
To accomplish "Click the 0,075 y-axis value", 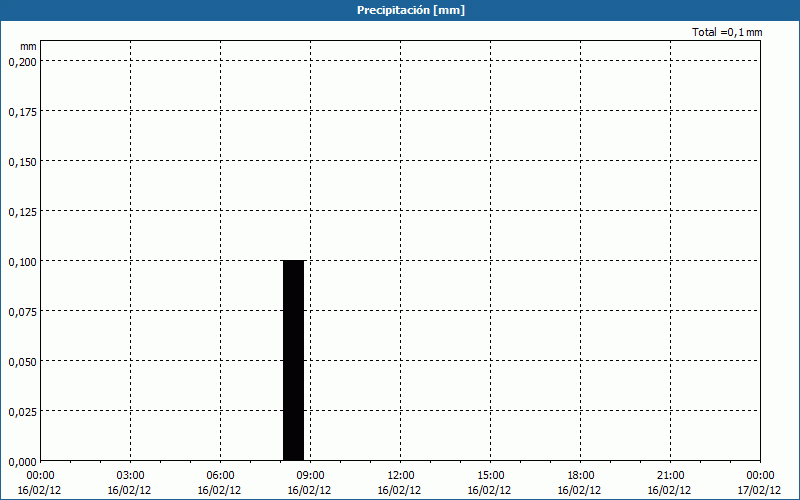I will [22, 311].
